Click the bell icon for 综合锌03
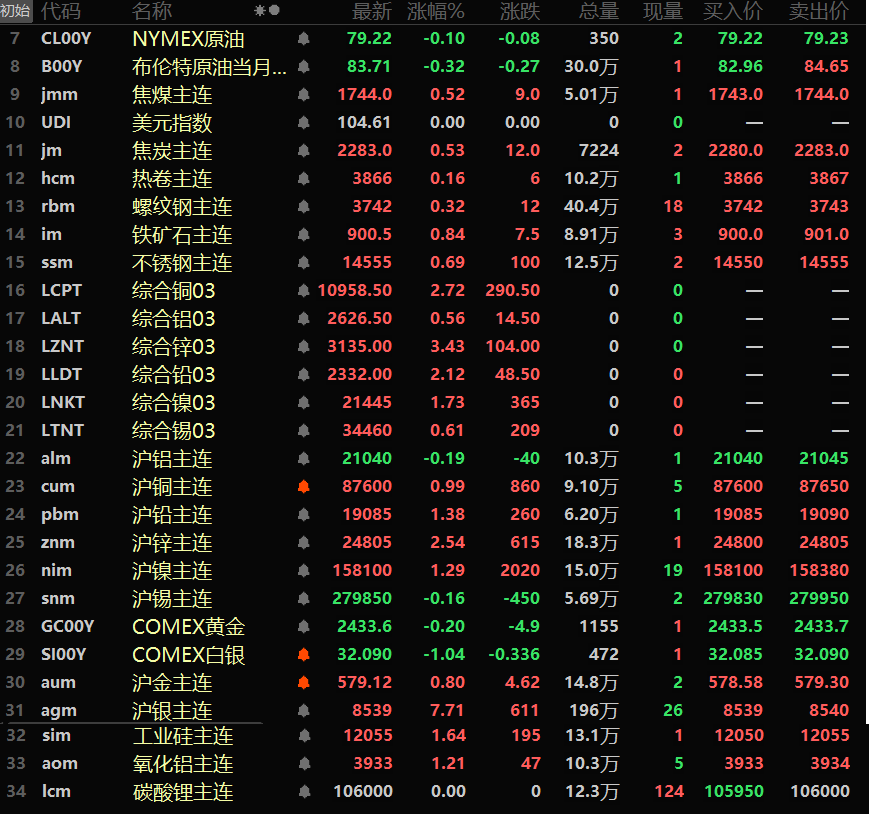Viewport: 869px width, 814px height. click(x=303, y=346)
